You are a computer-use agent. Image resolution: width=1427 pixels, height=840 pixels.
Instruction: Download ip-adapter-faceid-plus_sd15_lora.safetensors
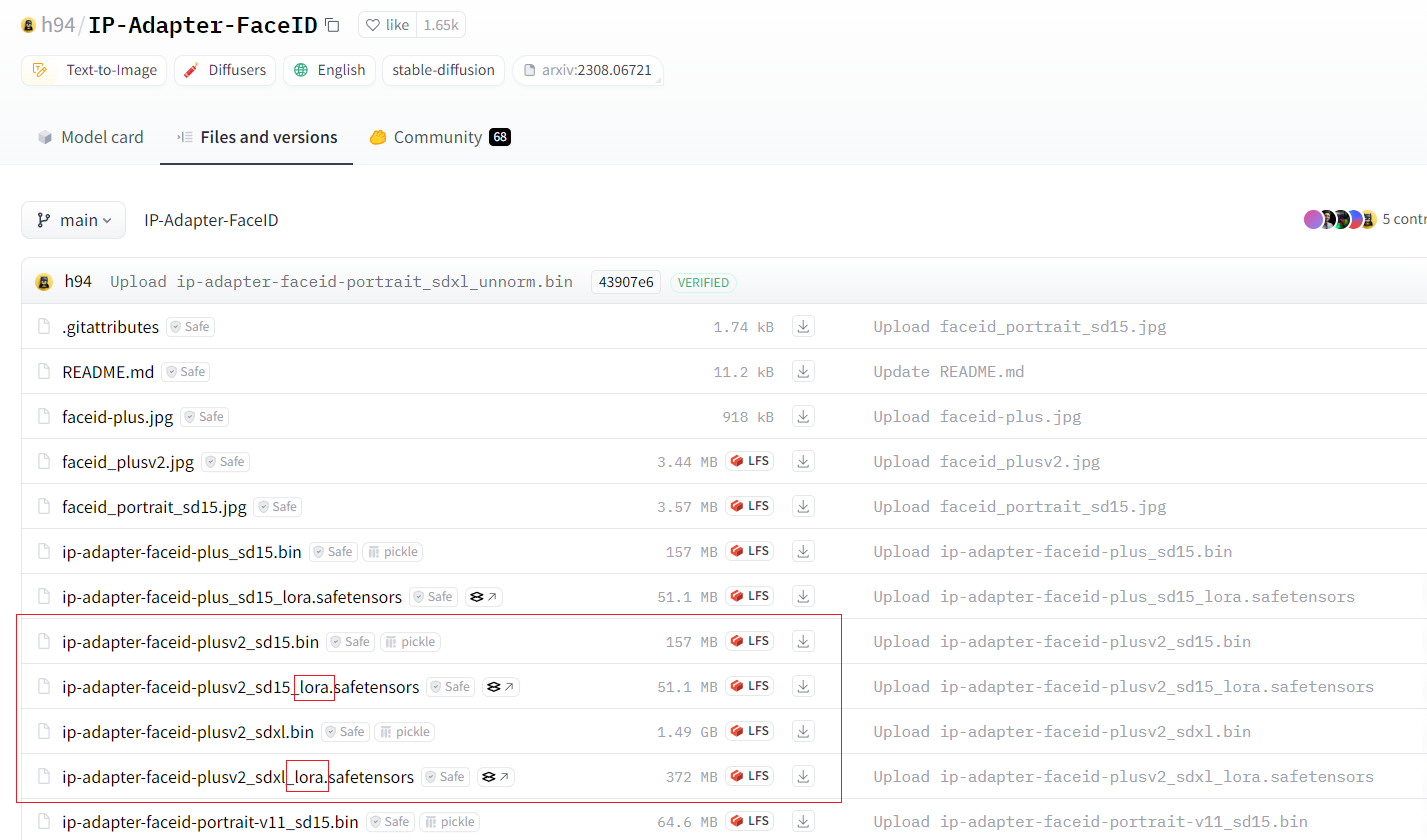[x=803, y=596]
